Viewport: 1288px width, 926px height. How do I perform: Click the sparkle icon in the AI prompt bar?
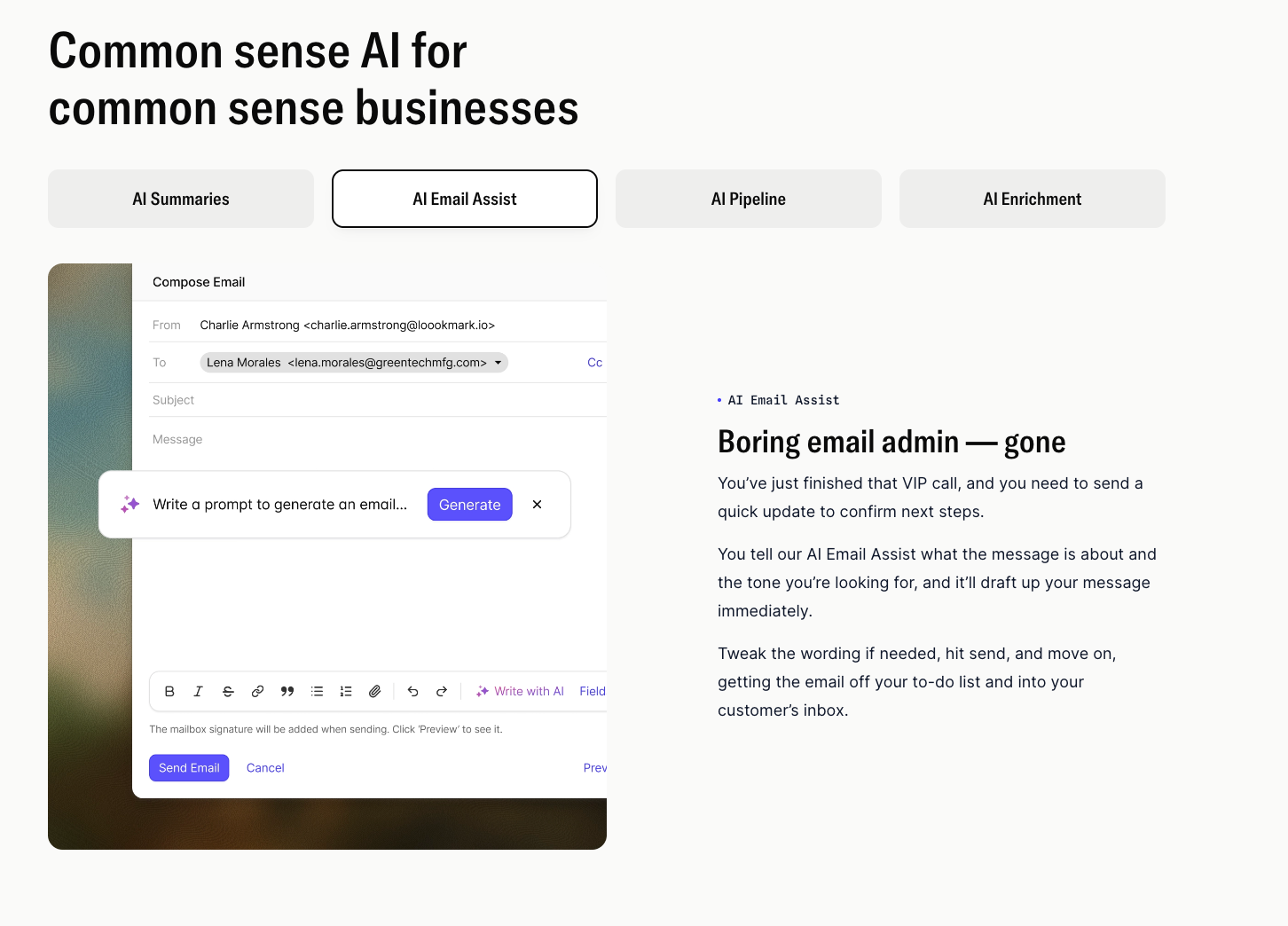point(130,504)
